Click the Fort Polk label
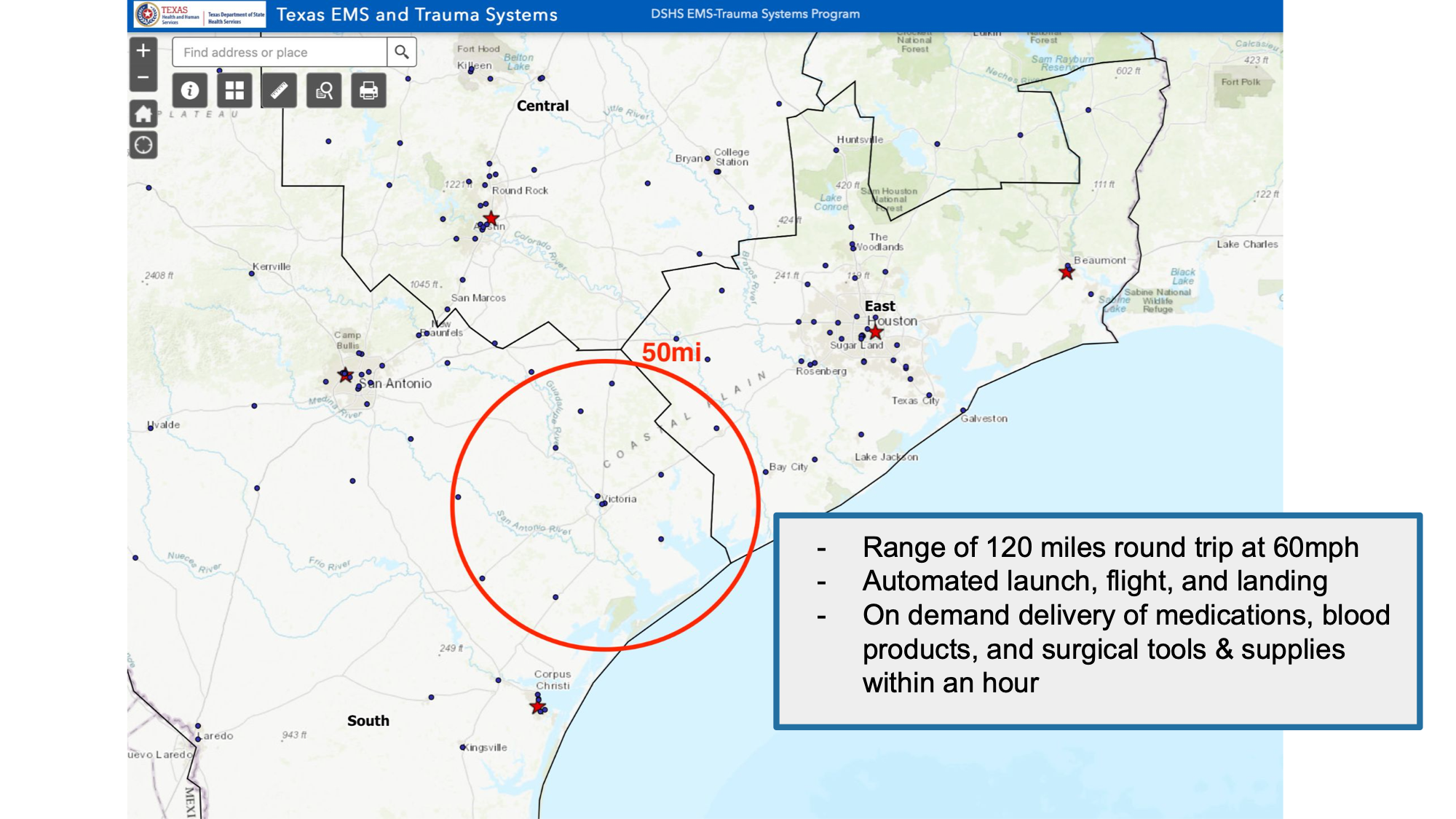Image resolution: width=1456 pixels, height=819 pixels. 1241,82
